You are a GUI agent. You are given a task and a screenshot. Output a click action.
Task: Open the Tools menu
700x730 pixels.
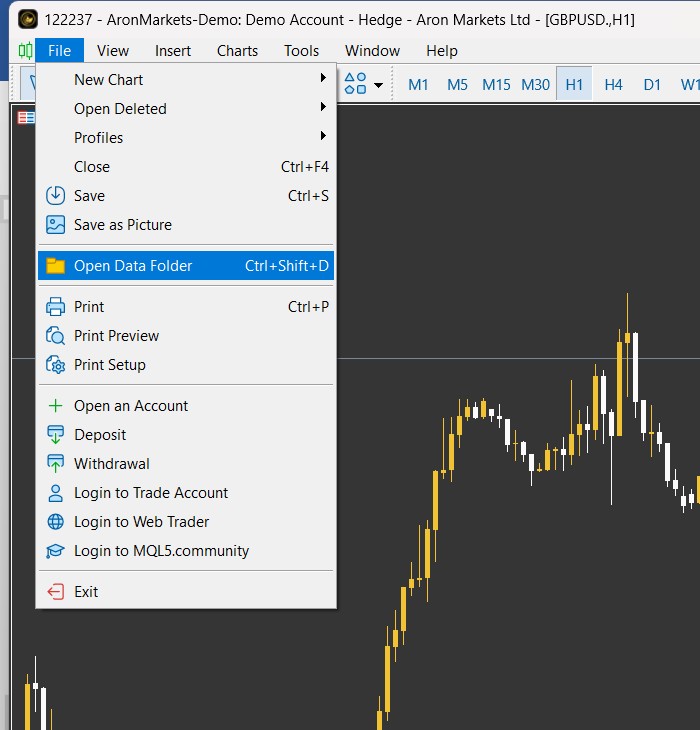coord(301,51)
